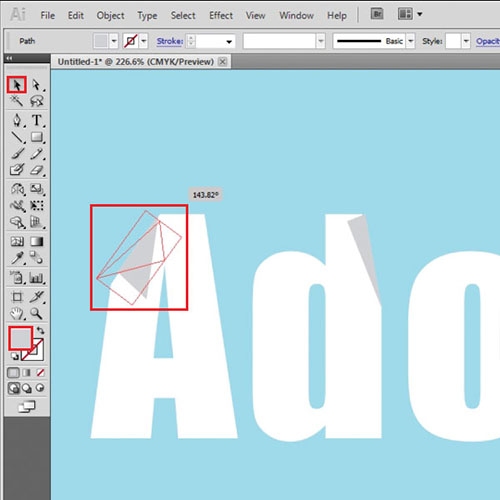This screenshot has width=500, height=500.
Task: Adjust stroke weight with the stepper arrows
Action: click(191, 41)
